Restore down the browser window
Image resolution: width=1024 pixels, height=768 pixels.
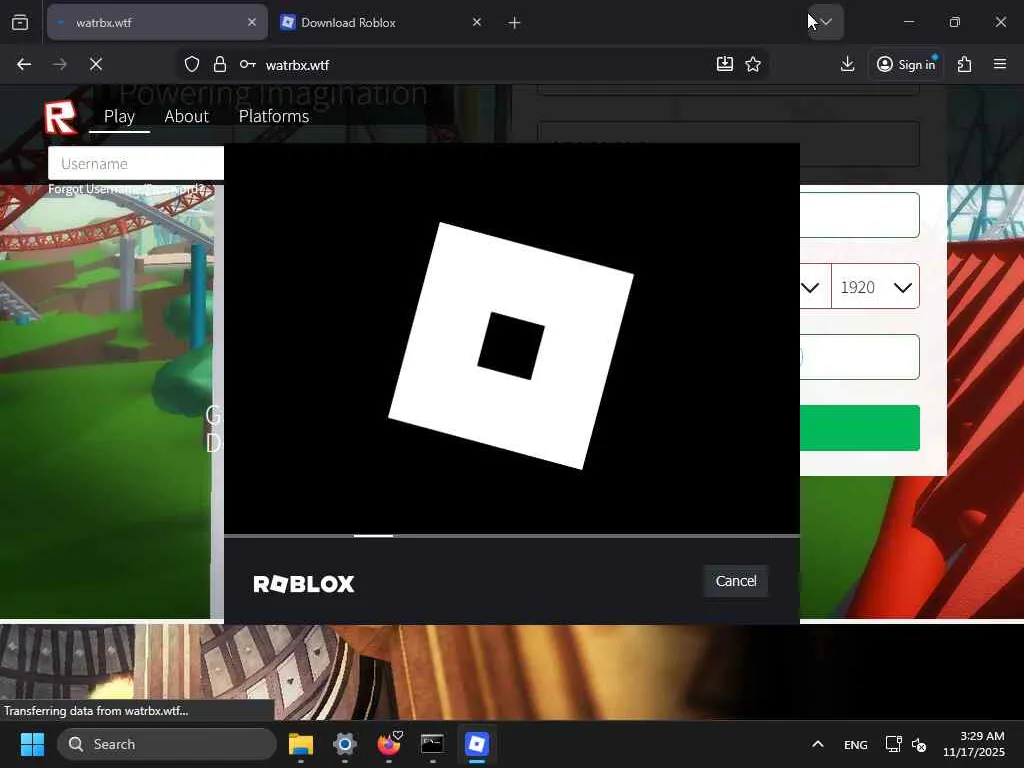[955, 22]
